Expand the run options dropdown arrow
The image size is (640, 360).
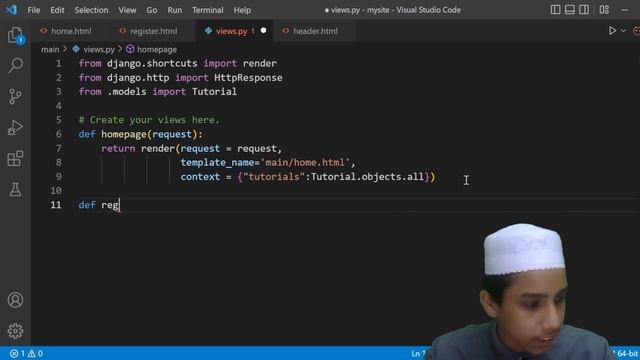[x=623, y=31]
